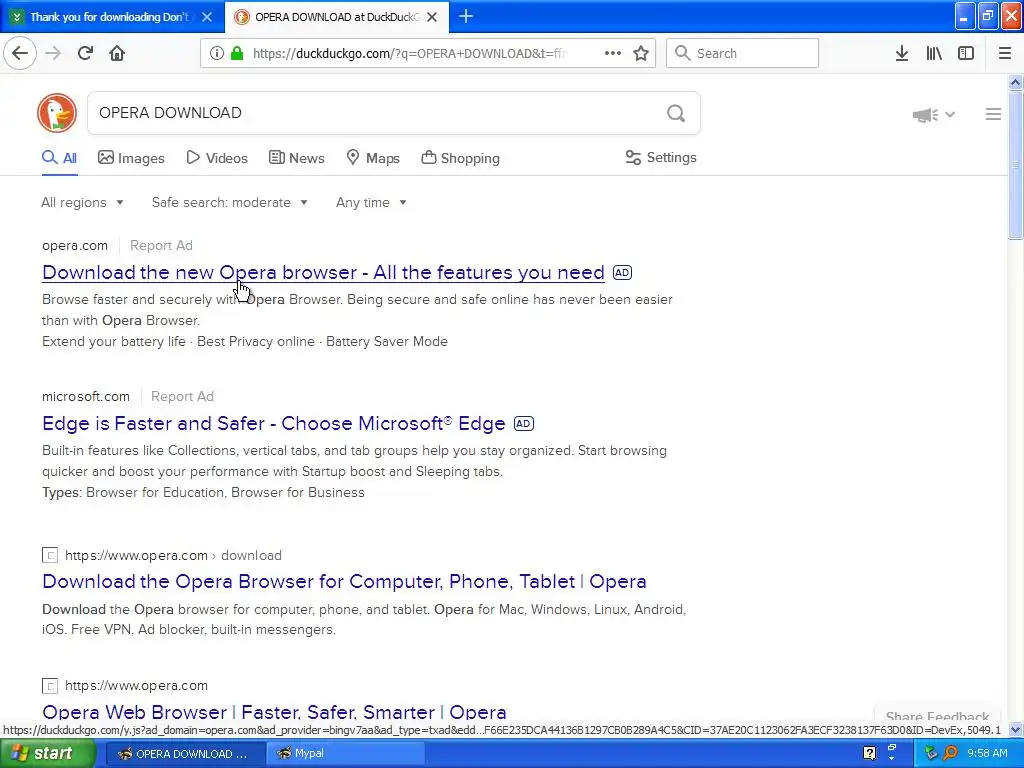Open the browser home page
The height and width of the screenshot is (768, 1024).
click(117, 53)
